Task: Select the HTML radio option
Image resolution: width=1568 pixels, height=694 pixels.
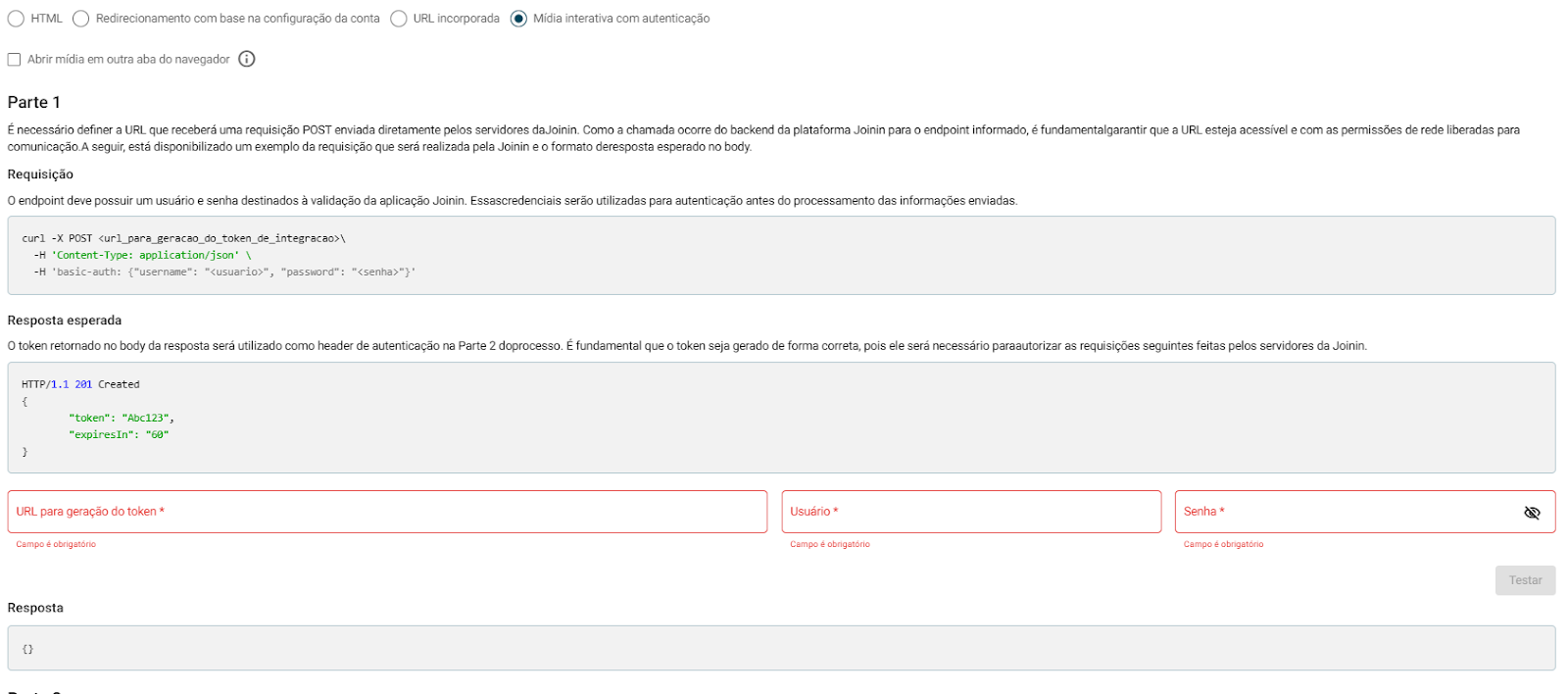Action: click(x=16, y=19)
